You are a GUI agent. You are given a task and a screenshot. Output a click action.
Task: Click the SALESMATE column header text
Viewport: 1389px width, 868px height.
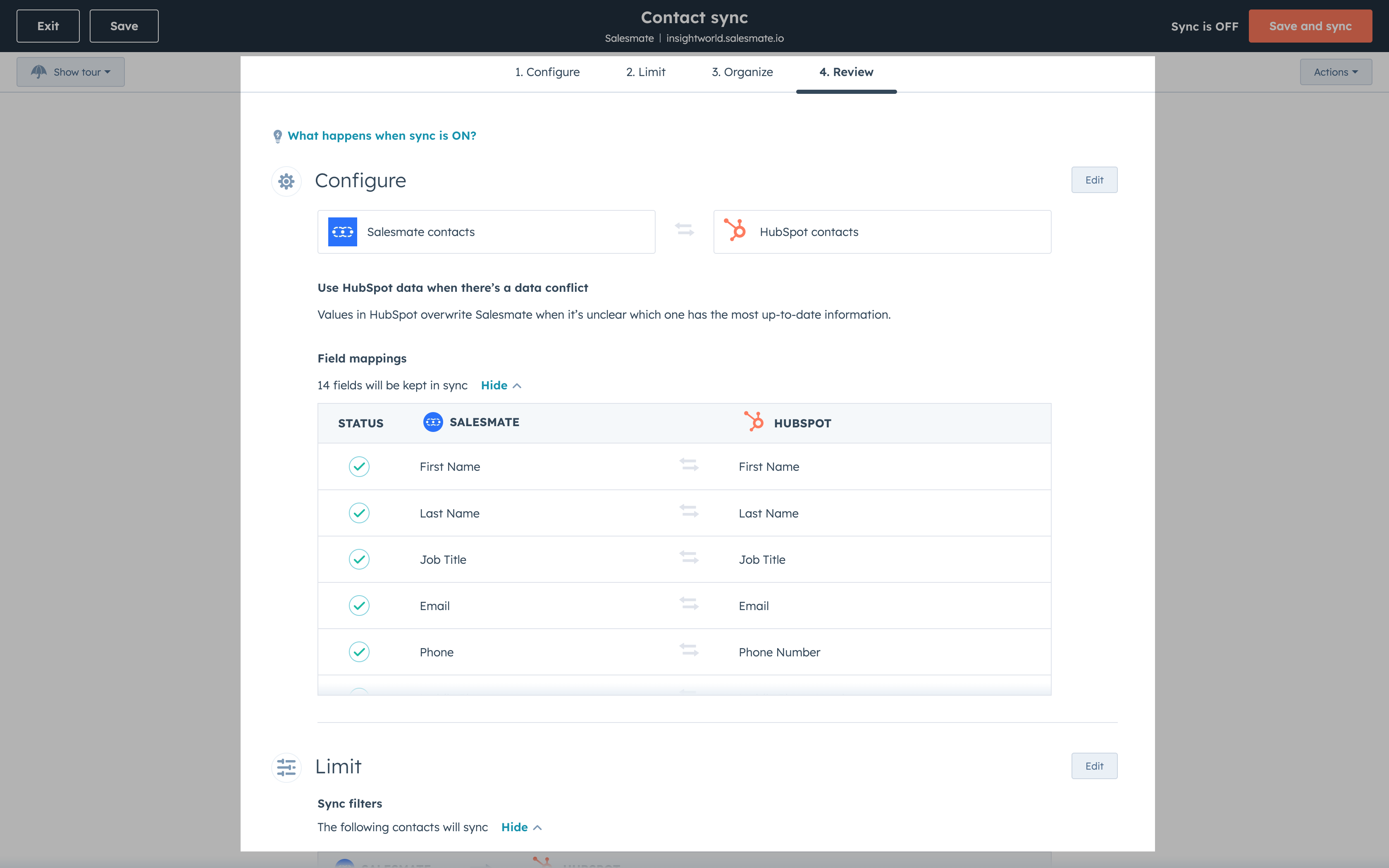[484, 422]
